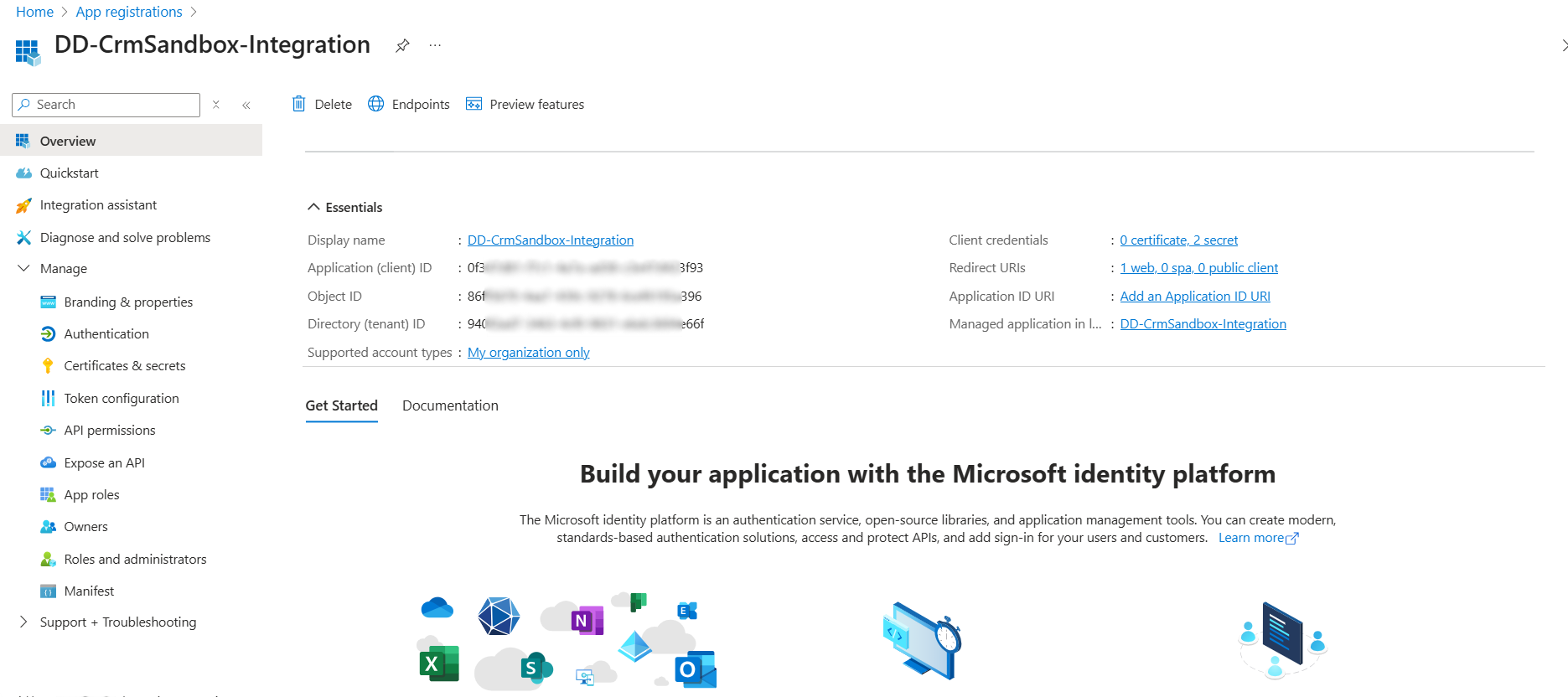Open Preview features panel
This screenshot has height=697, width=1568.
(525, 104)
